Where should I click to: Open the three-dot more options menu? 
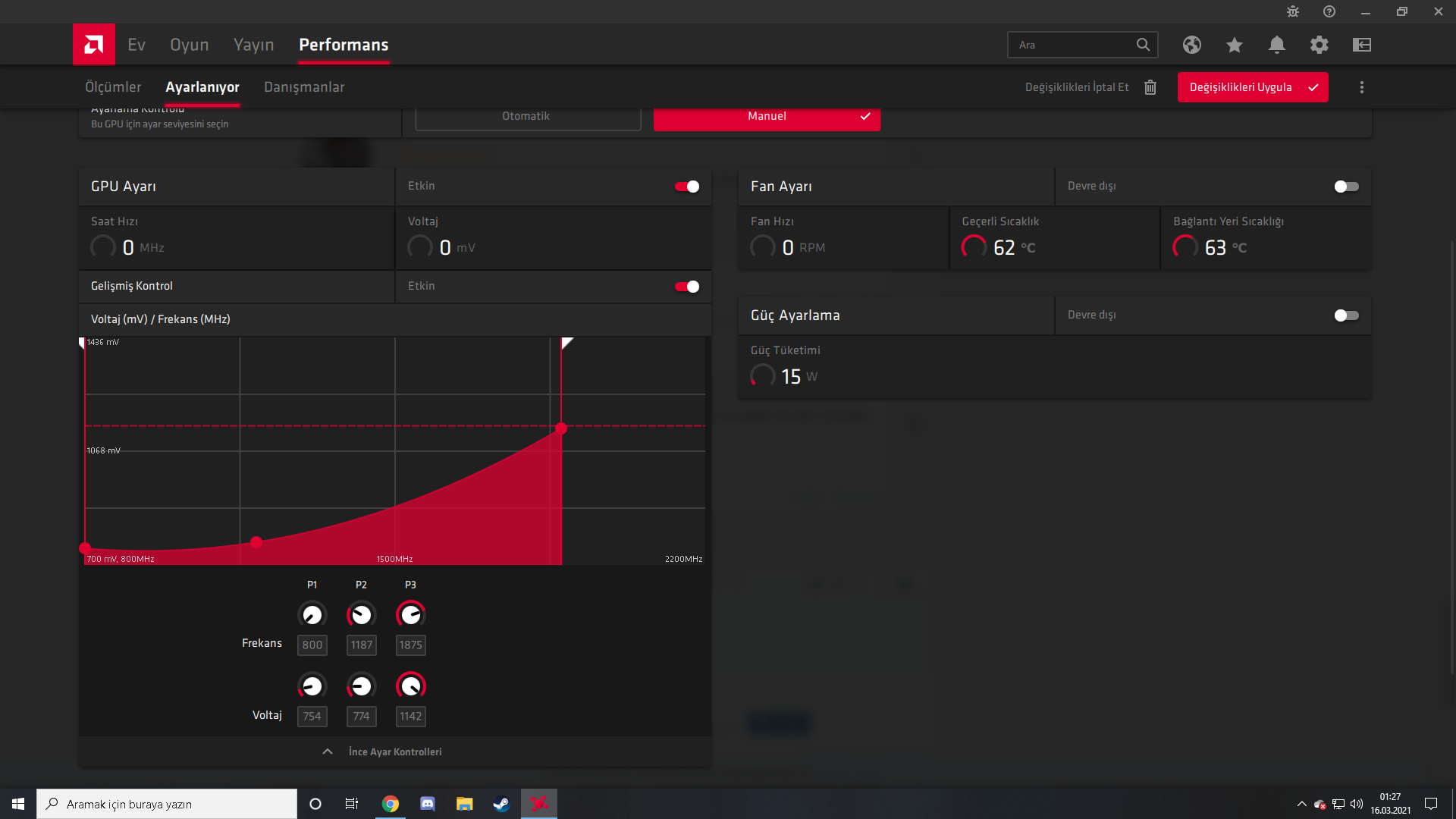click(1362, 87)
